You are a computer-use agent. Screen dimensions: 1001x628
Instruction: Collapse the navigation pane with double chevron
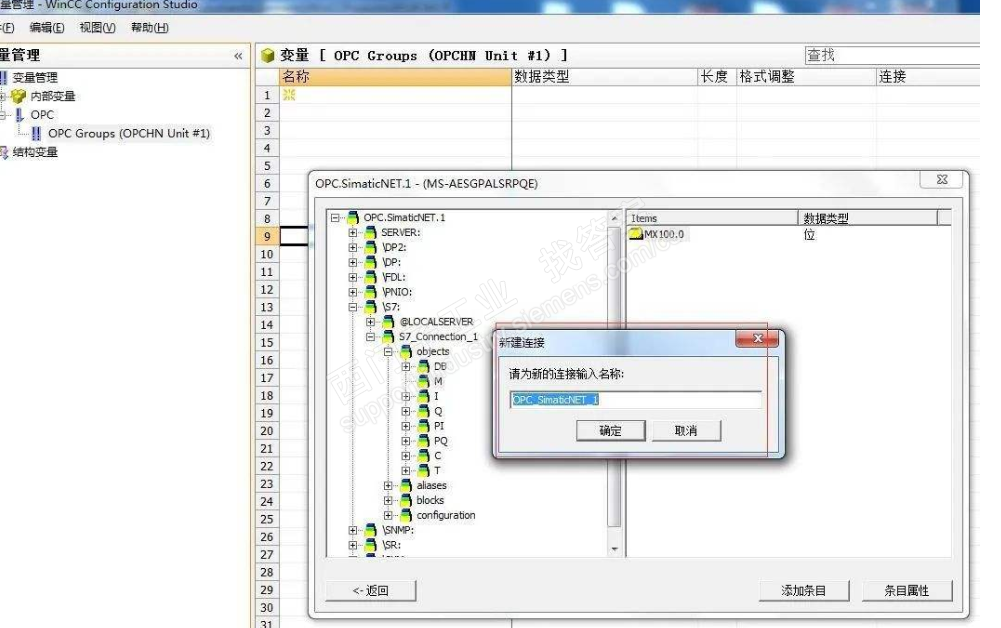point(238,56)
